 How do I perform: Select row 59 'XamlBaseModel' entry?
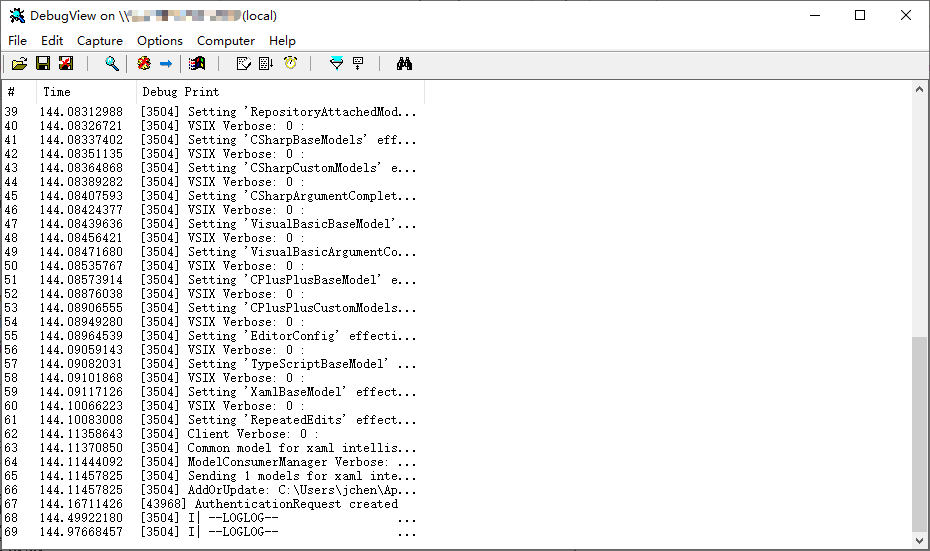pyautogui.click(x=211, y=392)
